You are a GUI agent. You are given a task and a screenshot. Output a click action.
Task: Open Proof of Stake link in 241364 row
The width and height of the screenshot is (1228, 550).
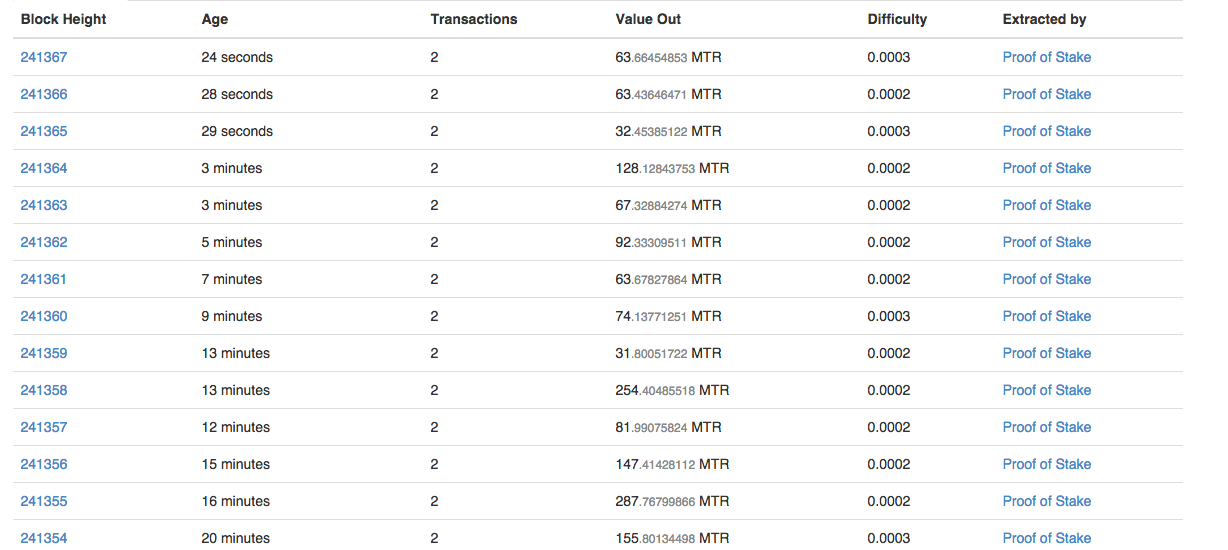point(1047,168)
